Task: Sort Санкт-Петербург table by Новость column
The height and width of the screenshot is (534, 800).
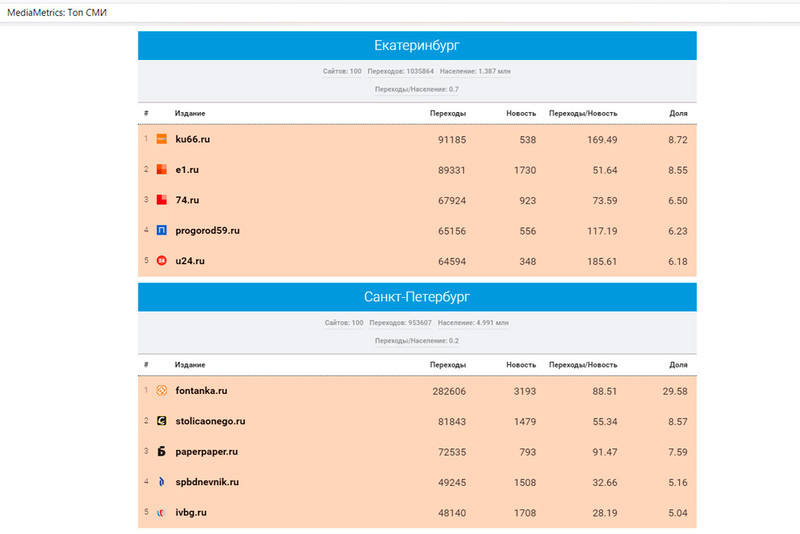Action: click(521, 365)
